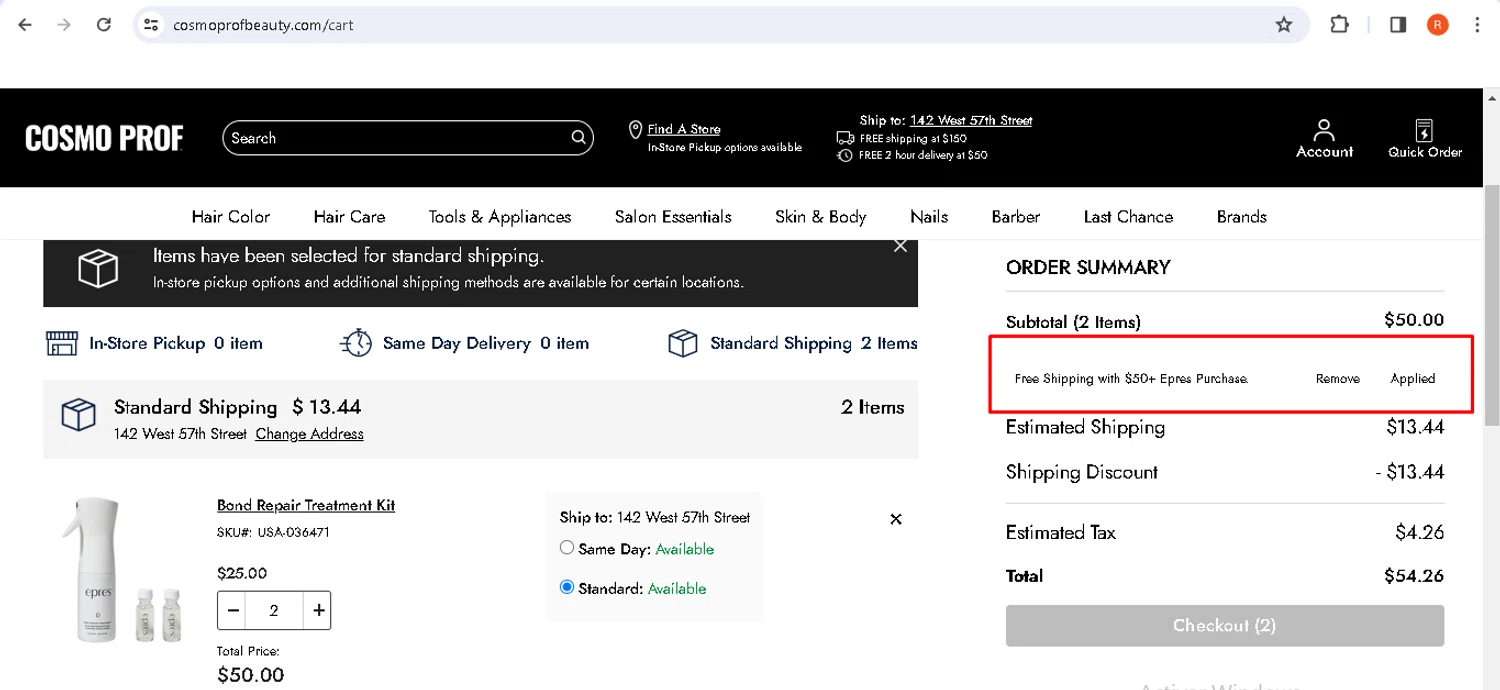Click the Subtotal $50.00 amount

1414,320
